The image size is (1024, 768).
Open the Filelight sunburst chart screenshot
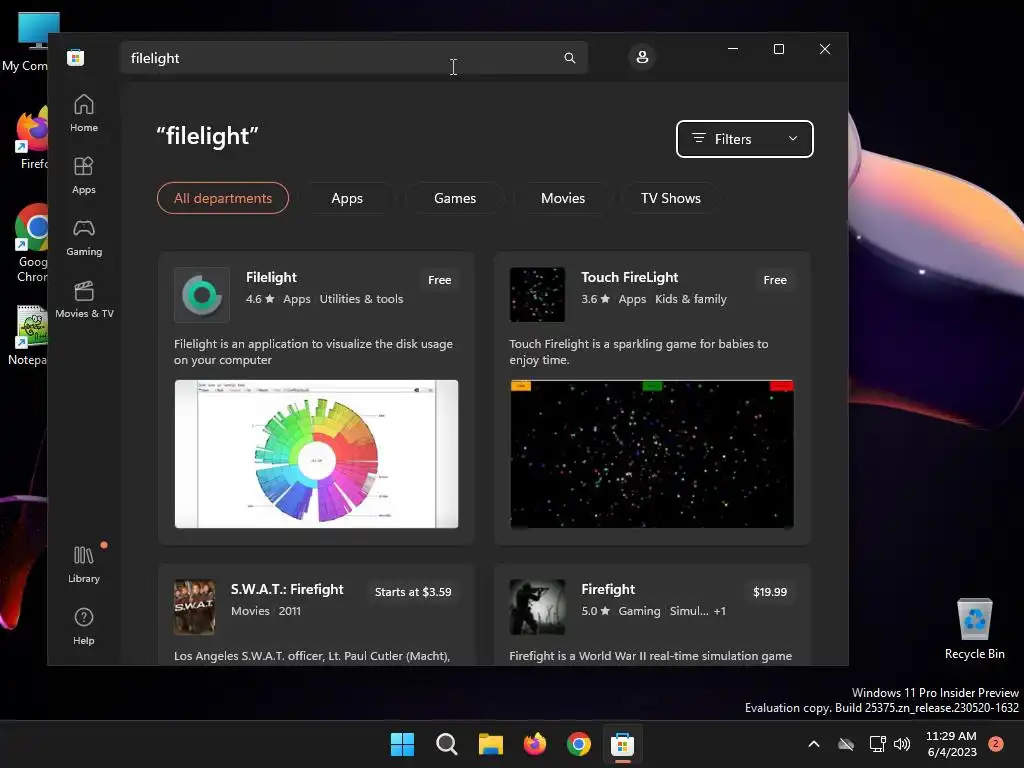(316, 454)
